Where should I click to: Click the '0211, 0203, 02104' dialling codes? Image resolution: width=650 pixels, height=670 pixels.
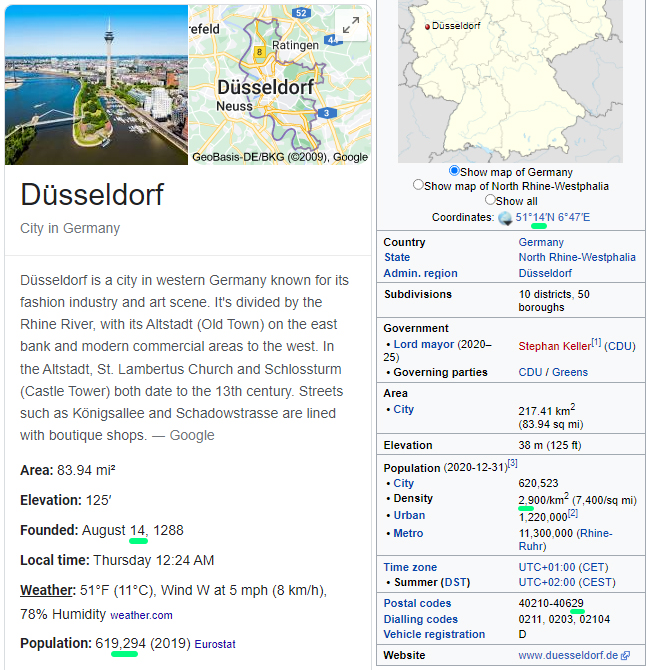coord(564,619)
